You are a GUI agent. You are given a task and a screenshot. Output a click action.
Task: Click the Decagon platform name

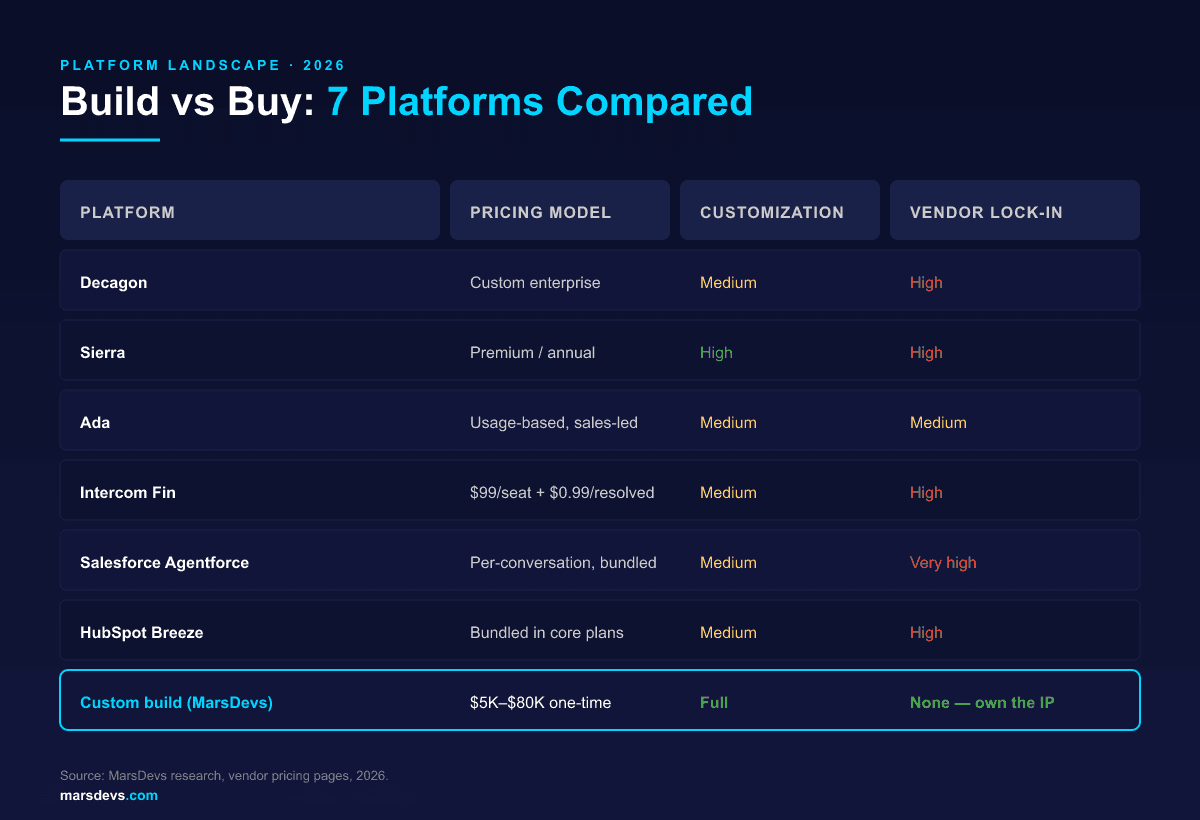click(113, 283)
